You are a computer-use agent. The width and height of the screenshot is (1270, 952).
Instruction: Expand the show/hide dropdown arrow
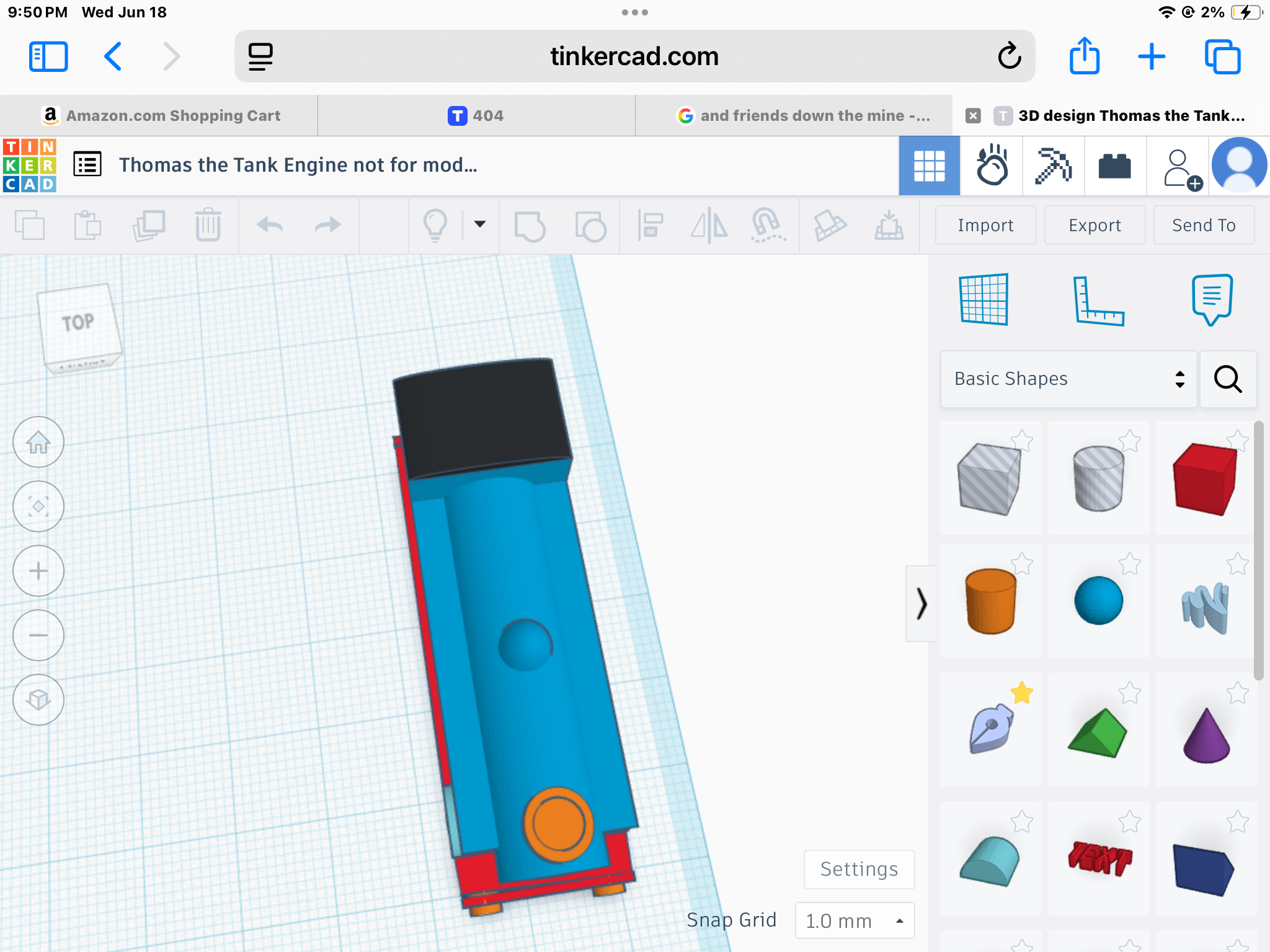(480, 224)
